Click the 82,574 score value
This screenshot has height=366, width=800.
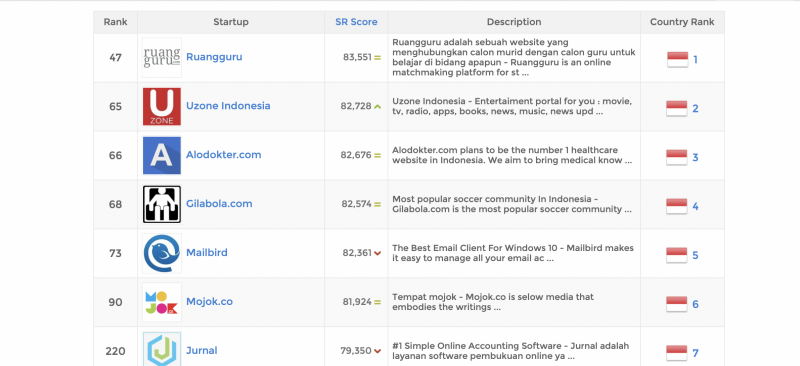point(357,204)
